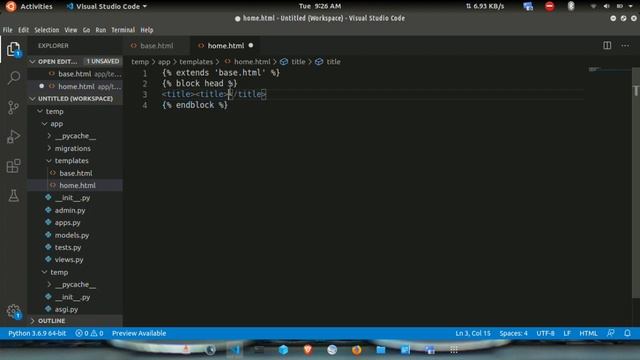Viewport: 640px width, 360px height.
Task: Click code line 4 endblock text
Action: pyautogui.click(x=195, y=105)
